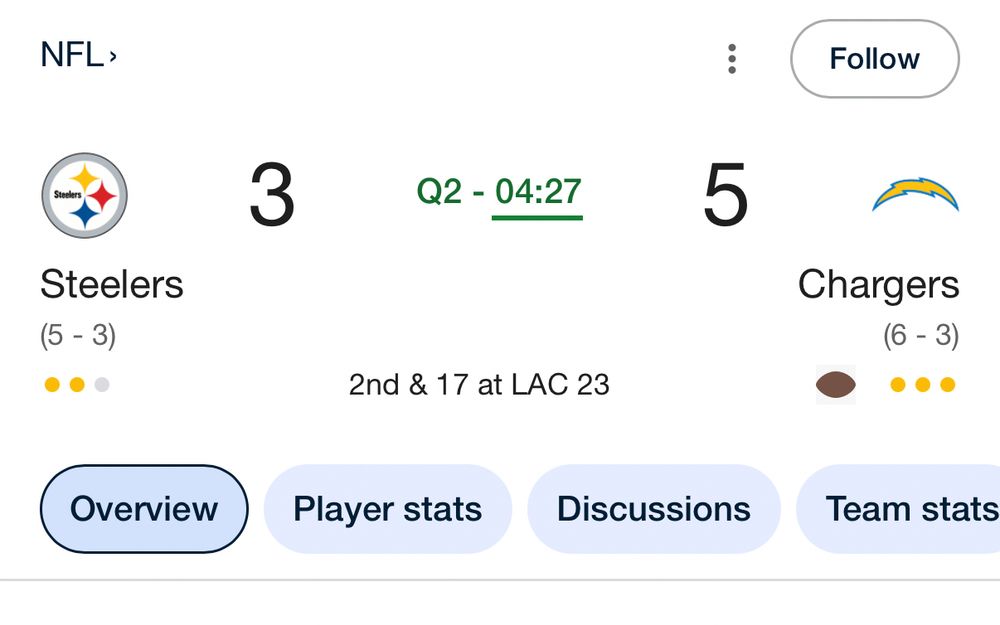Click the Chargers score of 5
Viewport: 1000px width, 625px height.
pyautogui.click(x=725, y=196)
